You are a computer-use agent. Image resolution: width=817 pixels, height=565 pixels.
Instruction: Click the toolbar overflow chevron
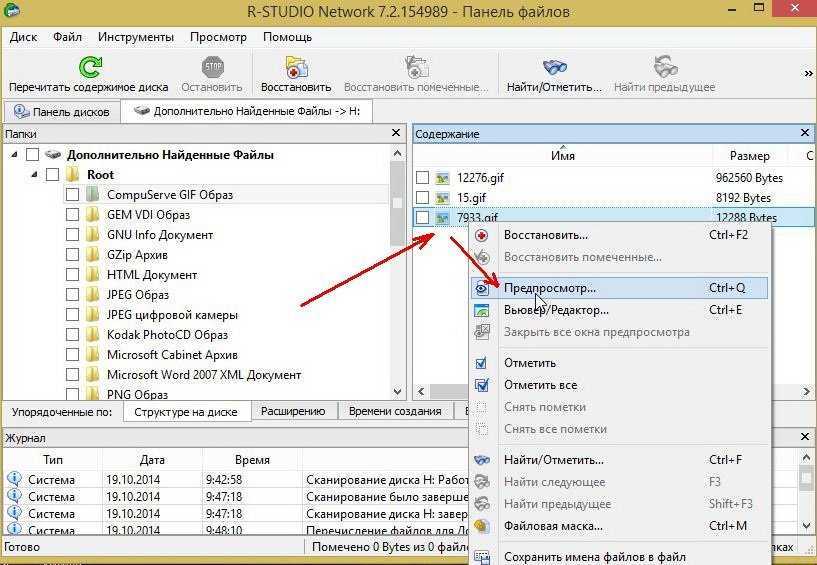click(x=808, y=73)
